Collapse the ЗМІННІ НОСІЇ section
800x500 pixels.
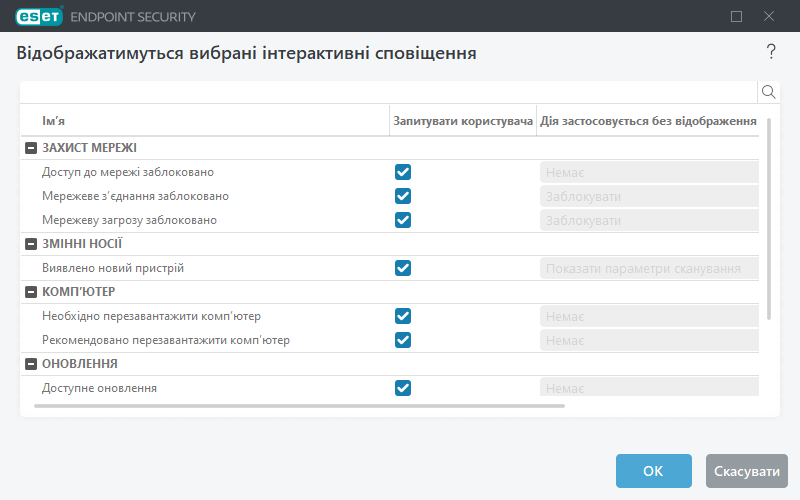[31, 244]
